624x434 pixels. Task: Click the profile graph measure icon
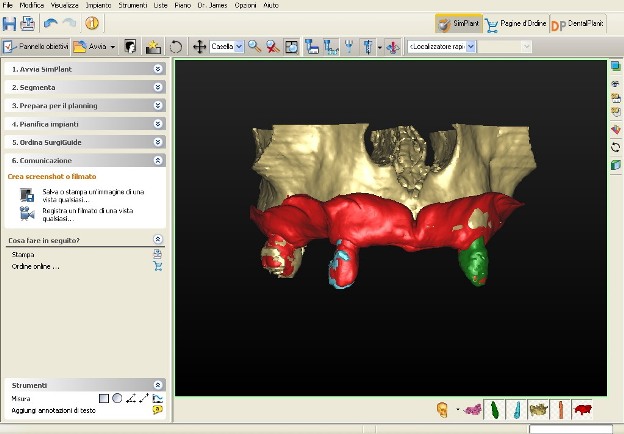click(158, 398)
